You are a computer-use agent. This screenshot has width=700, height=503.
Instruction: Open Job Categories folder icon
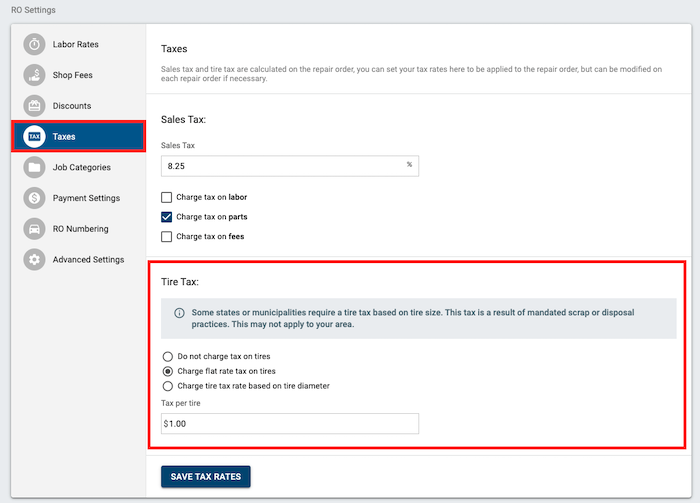pos(34,167)
